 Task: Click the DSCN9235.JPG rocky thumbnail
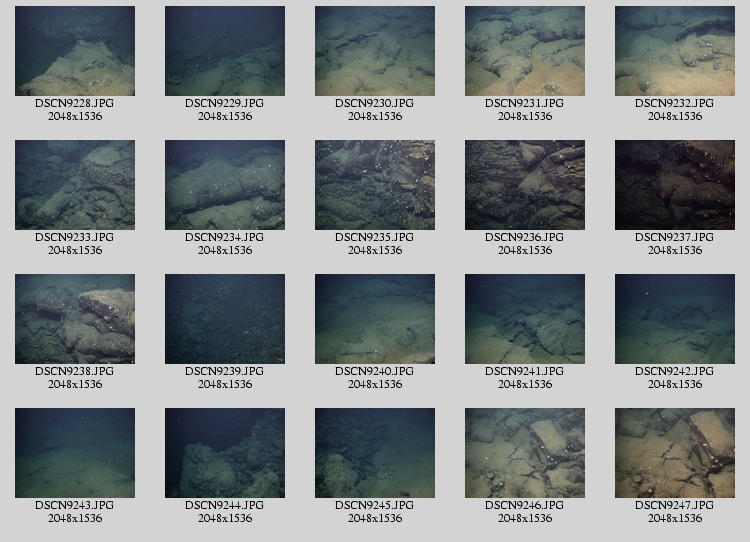375,185
